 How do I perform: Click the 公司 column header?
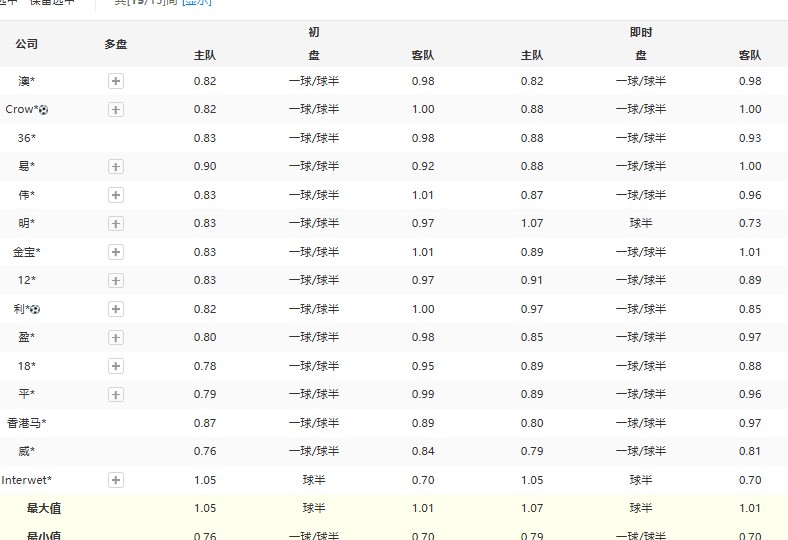pyautogui.click(x=27, y=44)
